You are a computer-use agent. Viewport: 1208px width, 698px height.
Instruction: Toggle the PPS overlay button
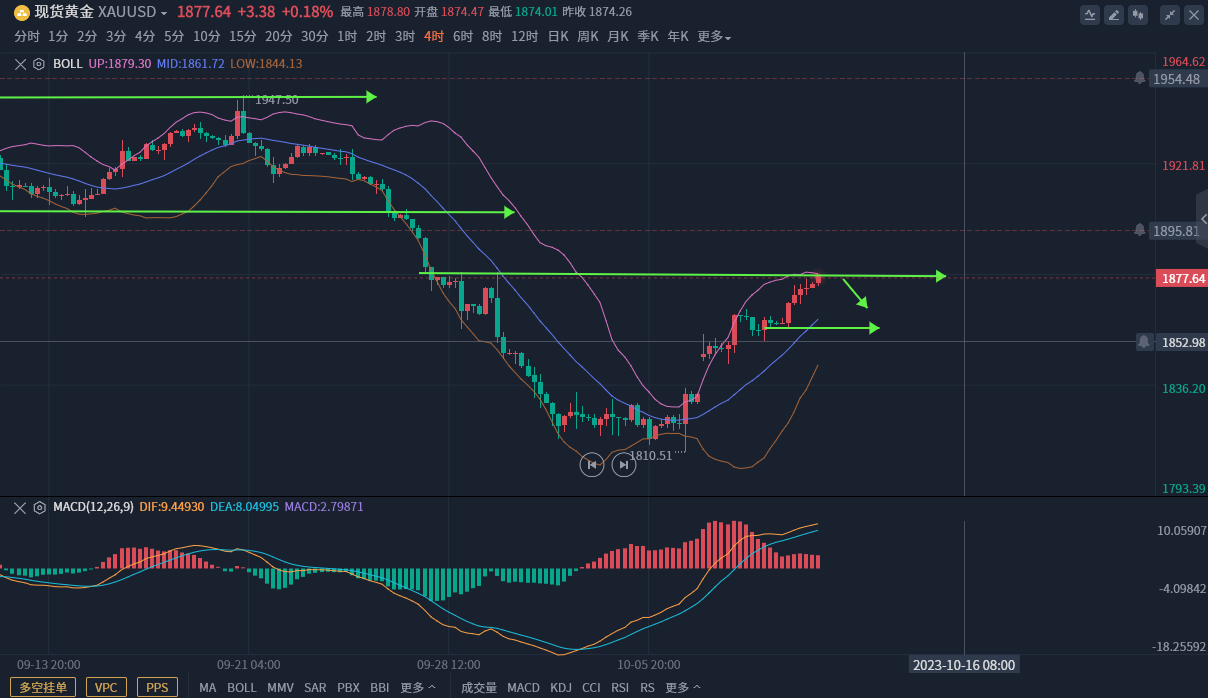pos(157,688)
